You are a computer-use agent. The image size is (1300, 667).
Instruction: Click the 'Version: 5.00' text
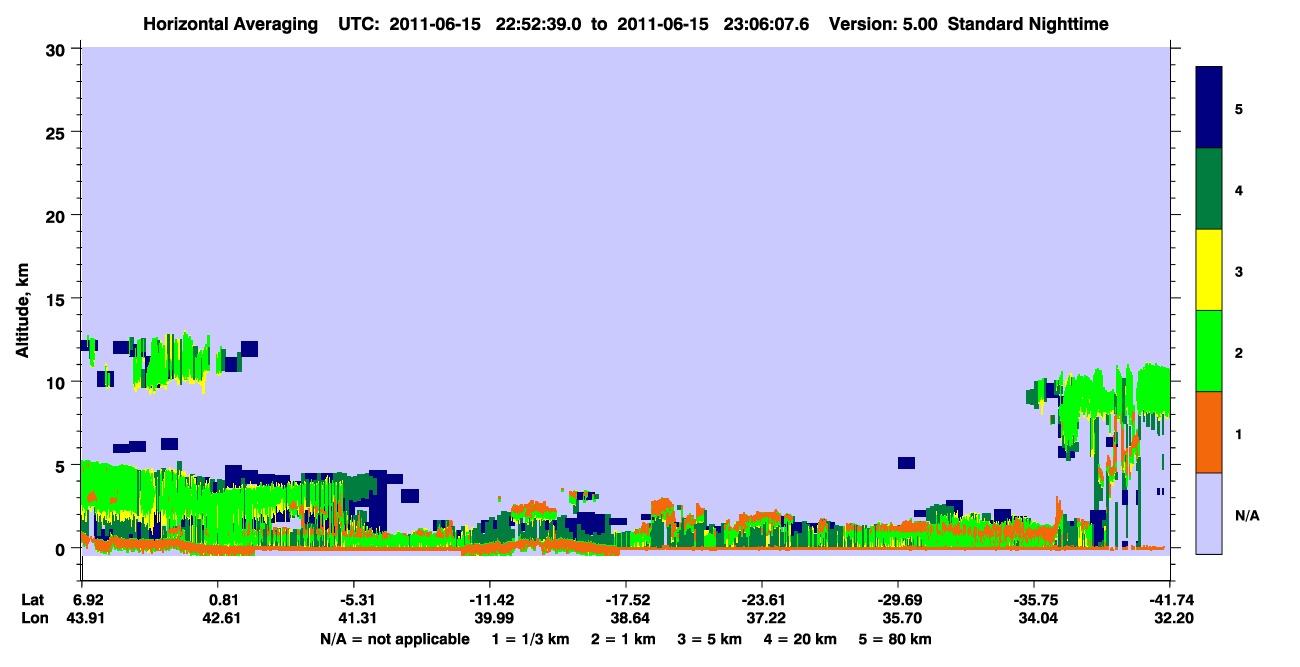[884, 23]
